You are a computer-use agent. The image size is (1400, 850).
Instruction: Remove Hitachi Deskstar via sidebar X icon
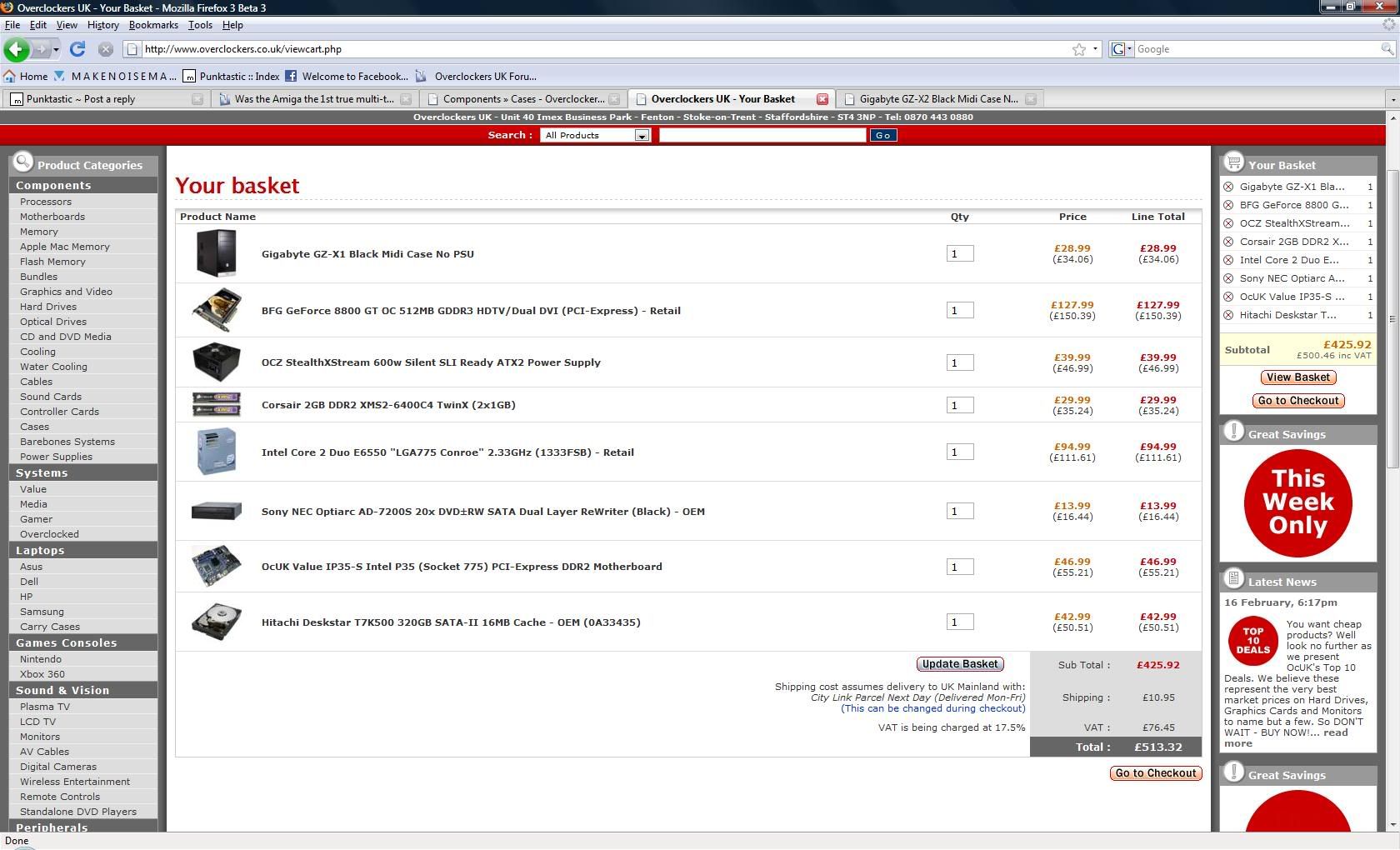[1228, 315]
